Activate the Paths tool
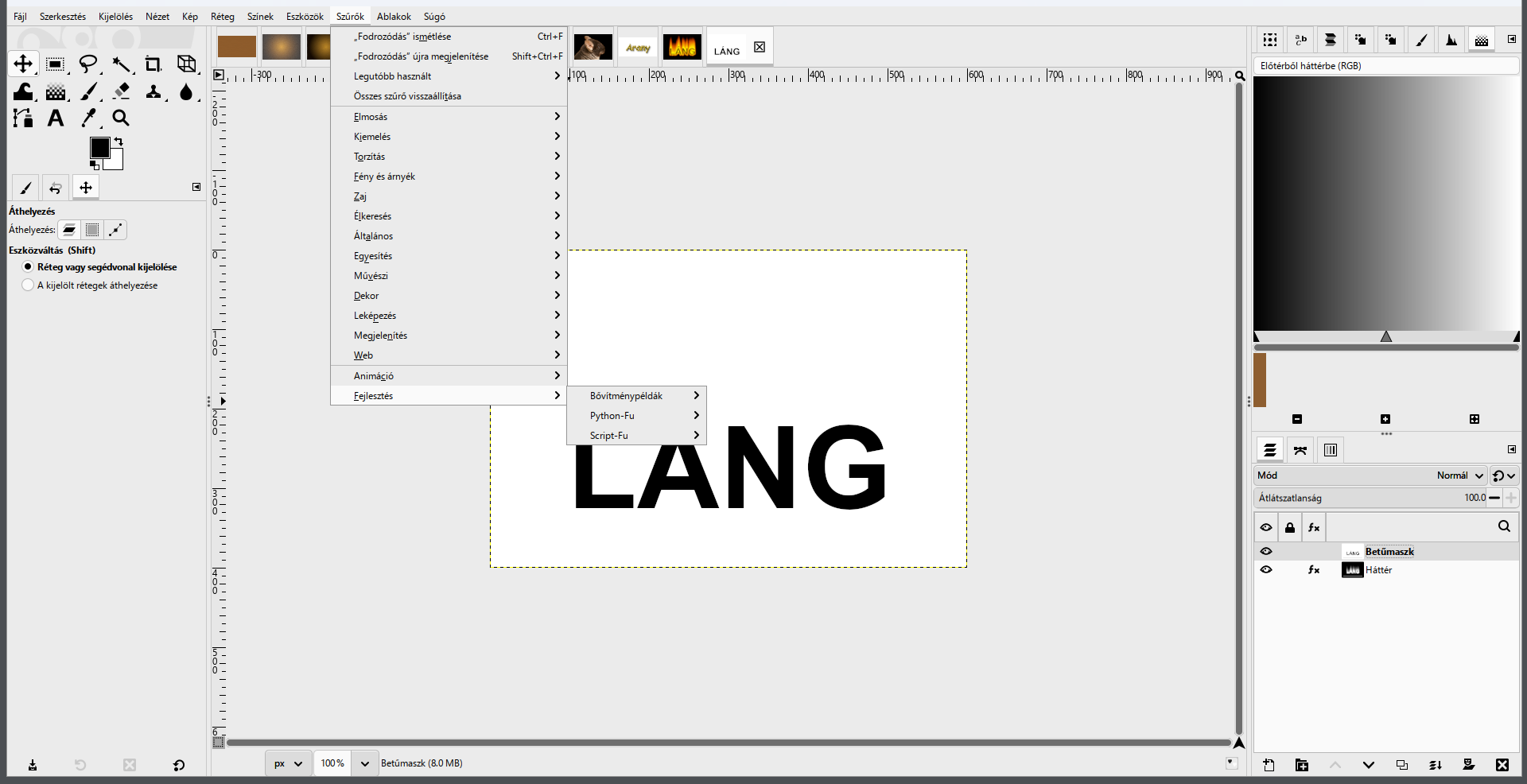The width and height of the screenshot is (1527, 784). point(23,118)
